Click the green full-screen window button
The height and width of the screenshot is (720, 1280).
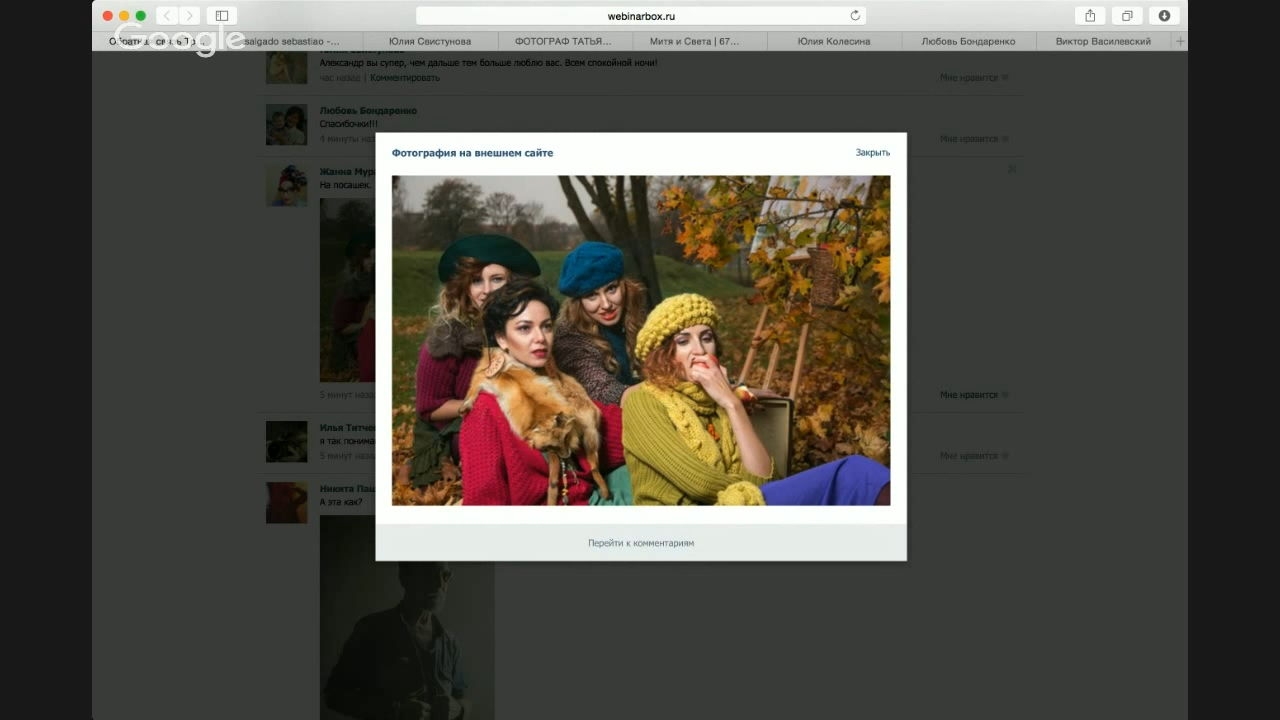(141, 16)
